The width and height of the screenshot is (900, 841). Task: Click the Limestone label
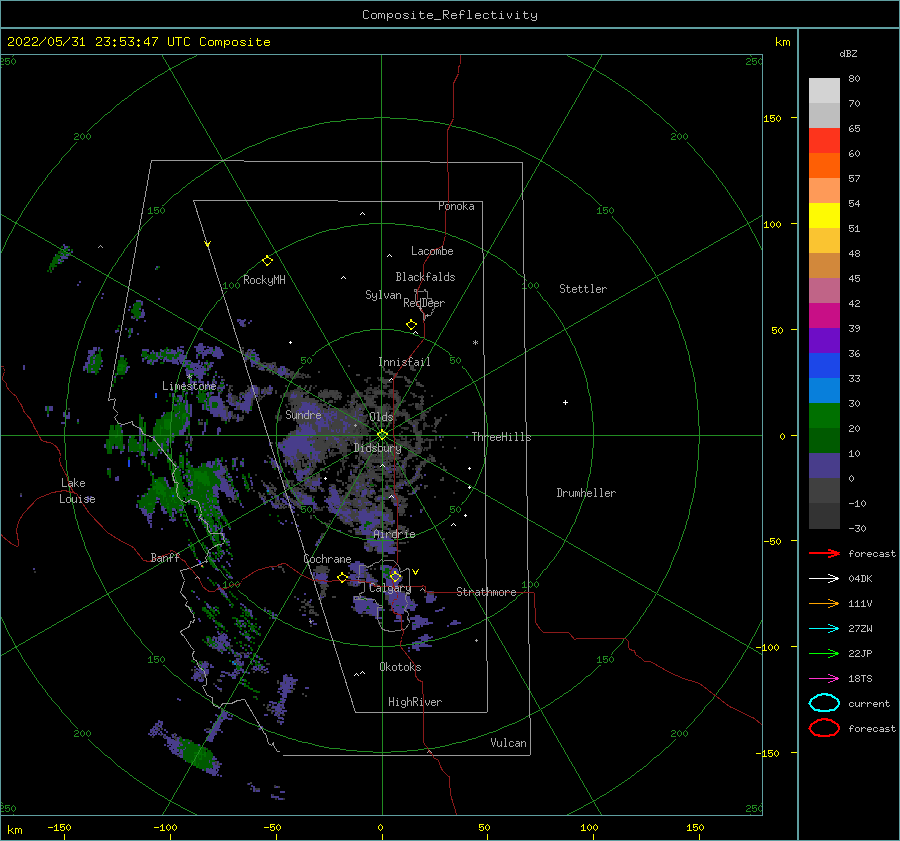[x=189, y=386]
